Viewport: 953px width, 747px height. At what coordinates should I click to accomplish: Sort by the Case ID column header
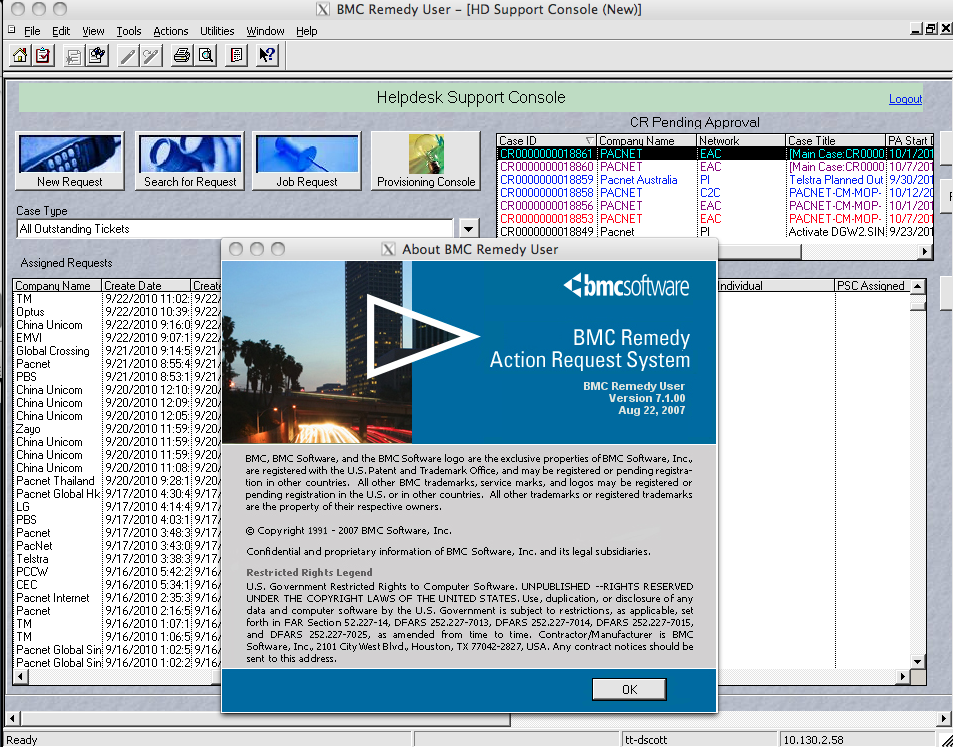click(x=540, y=141)
